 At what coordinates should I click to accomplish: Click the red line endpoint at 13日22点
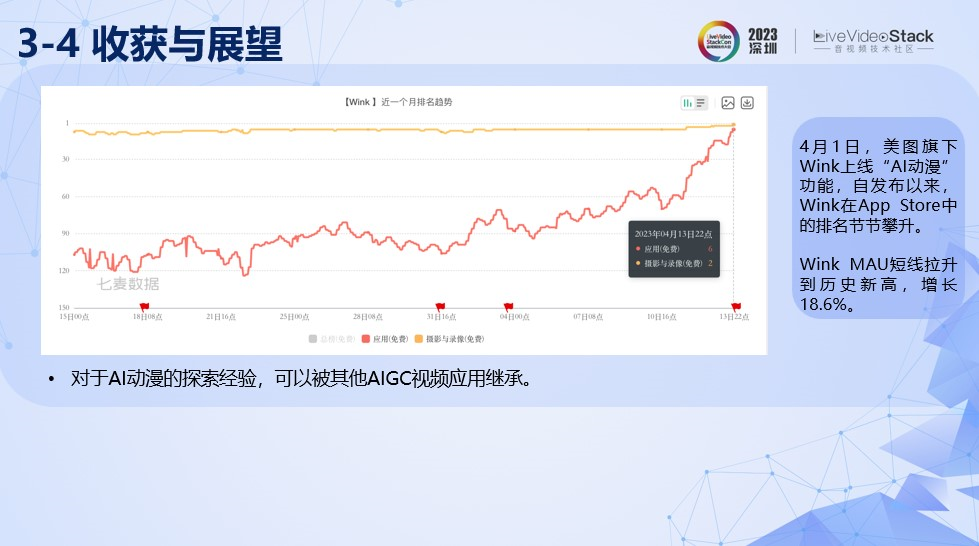pyautogui.click(x=734, y=130)
